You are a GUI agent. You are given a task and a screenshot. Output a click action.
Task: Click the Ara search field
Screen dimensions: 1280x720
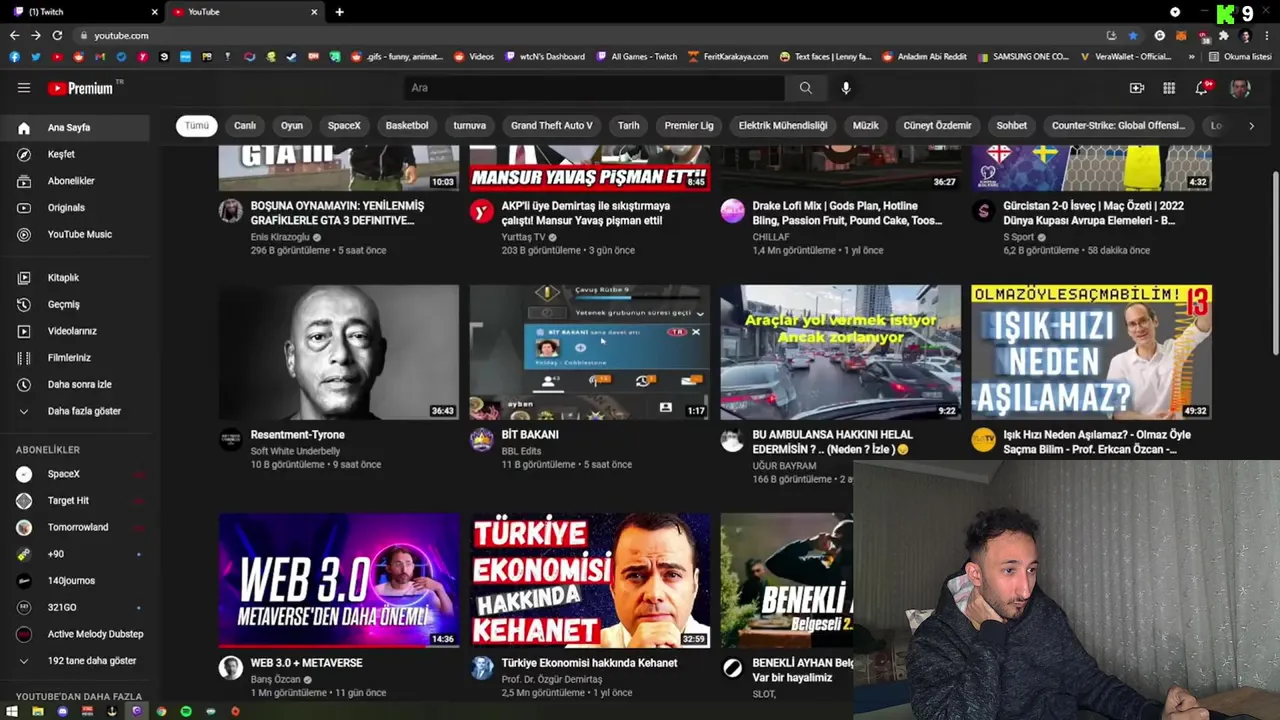pyautogui.click(x=595, y=88)
